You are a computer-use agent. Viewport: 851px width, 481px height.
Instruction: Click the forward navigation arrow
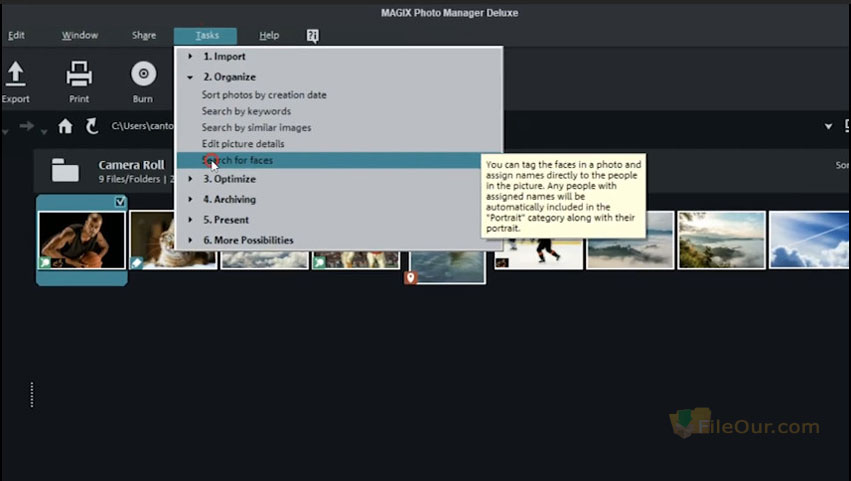(x=26, y=126)
